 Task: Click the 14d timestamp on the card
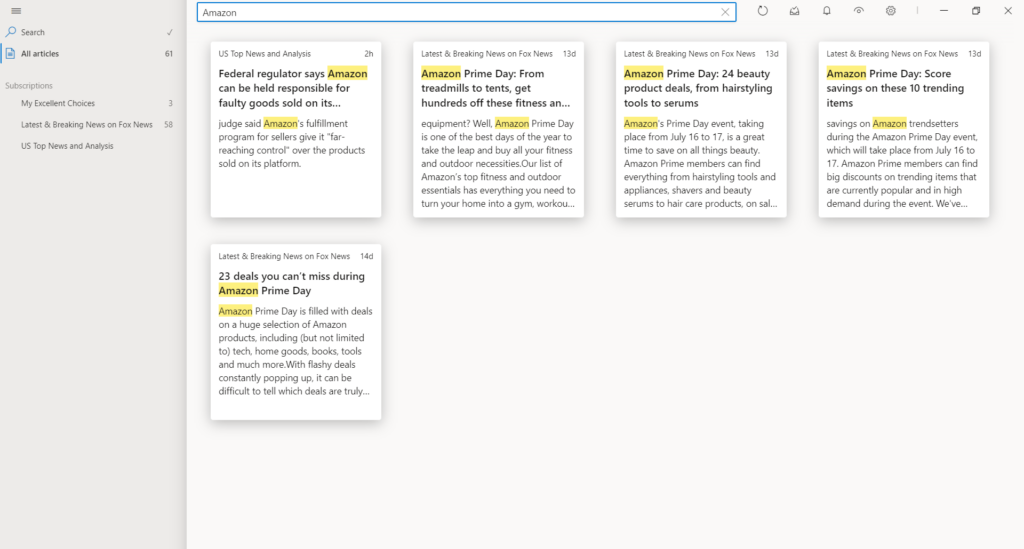[367, 257]
